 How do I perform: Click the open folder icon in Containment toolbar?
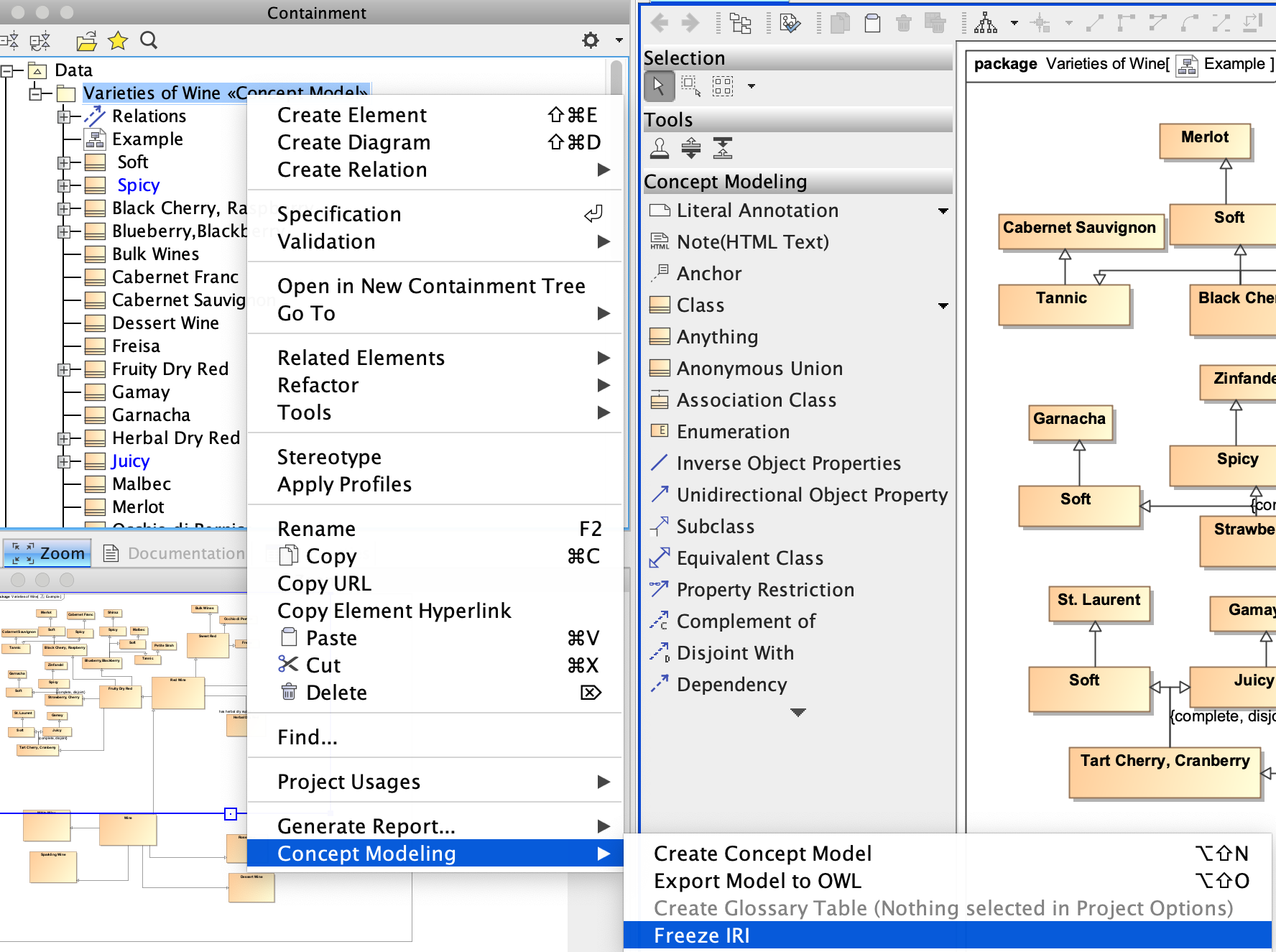[x=86, y=41]
